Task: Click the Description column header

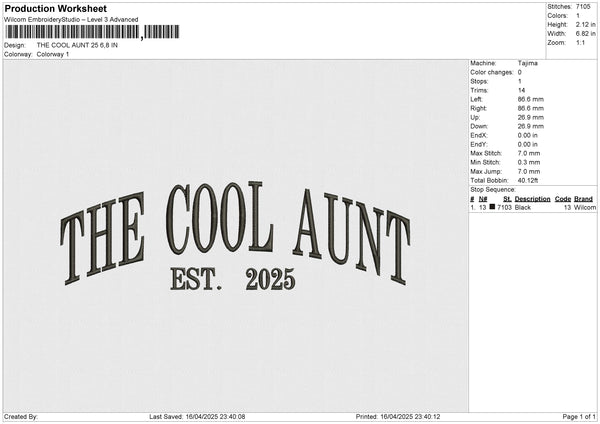Action: [532, 199]
